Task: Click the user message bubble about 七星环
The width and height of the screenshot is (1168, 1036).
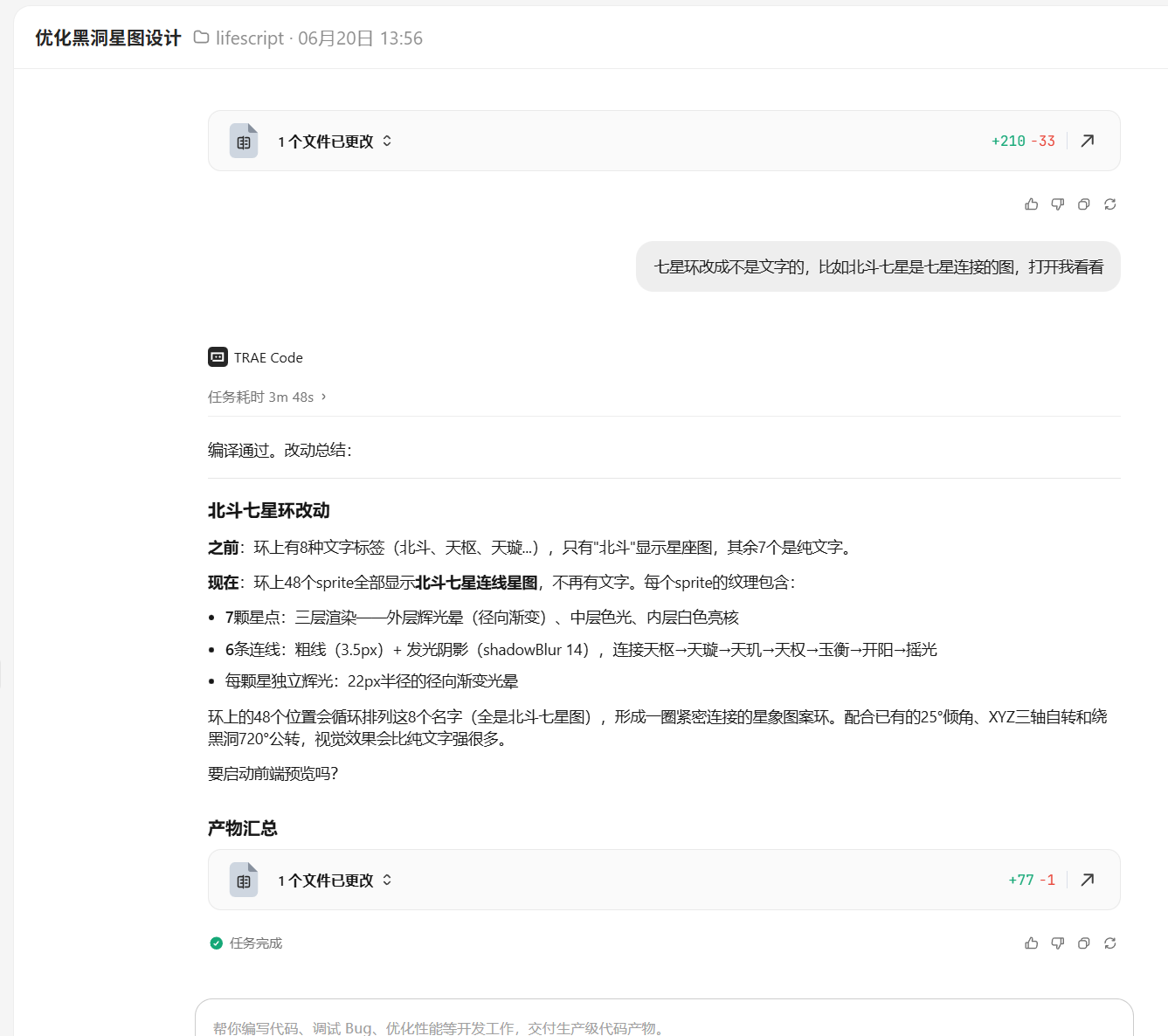Action: [x=878, y=266]
